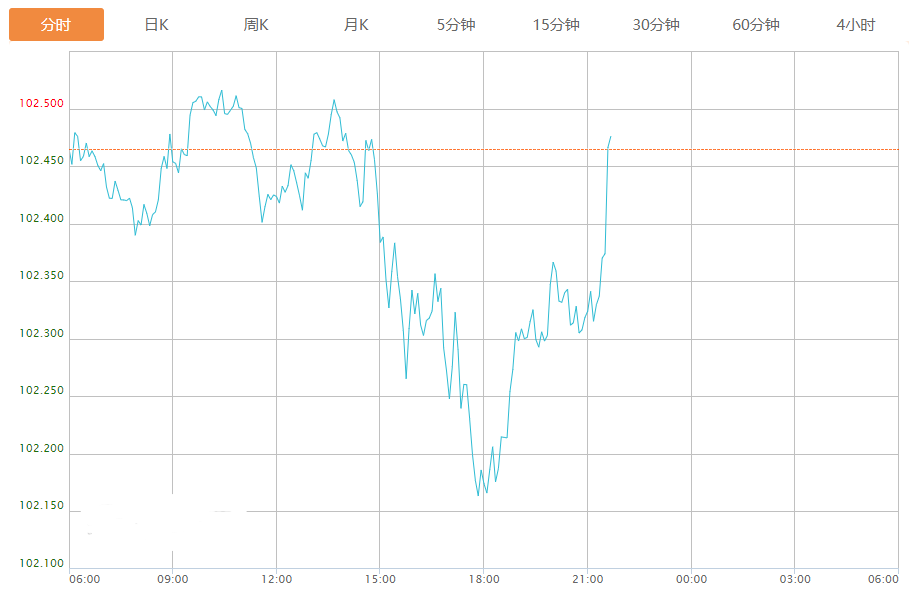915x590 pixels.
Task: Click the 102.100 price axis label
Action: (x=41, y=564)
